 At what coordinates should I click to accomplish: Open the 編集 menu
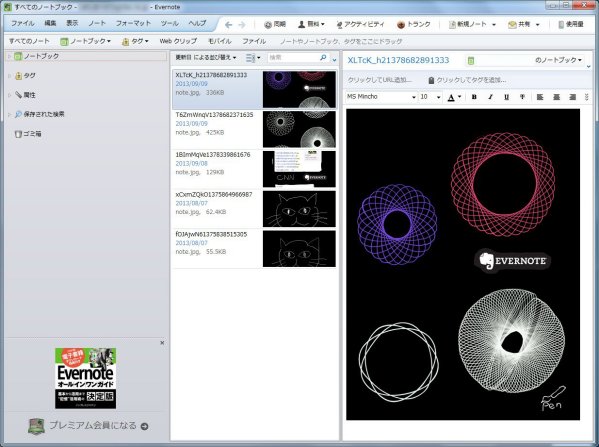(50, 23)
